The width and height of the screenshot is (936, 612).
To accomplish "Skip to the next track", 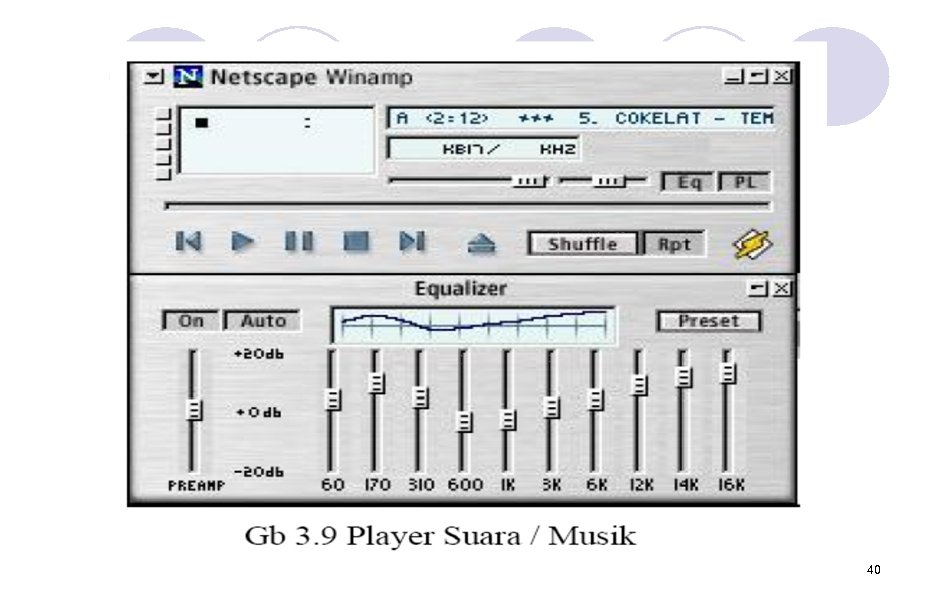I will pyautogui.click(x=412, y=242).
